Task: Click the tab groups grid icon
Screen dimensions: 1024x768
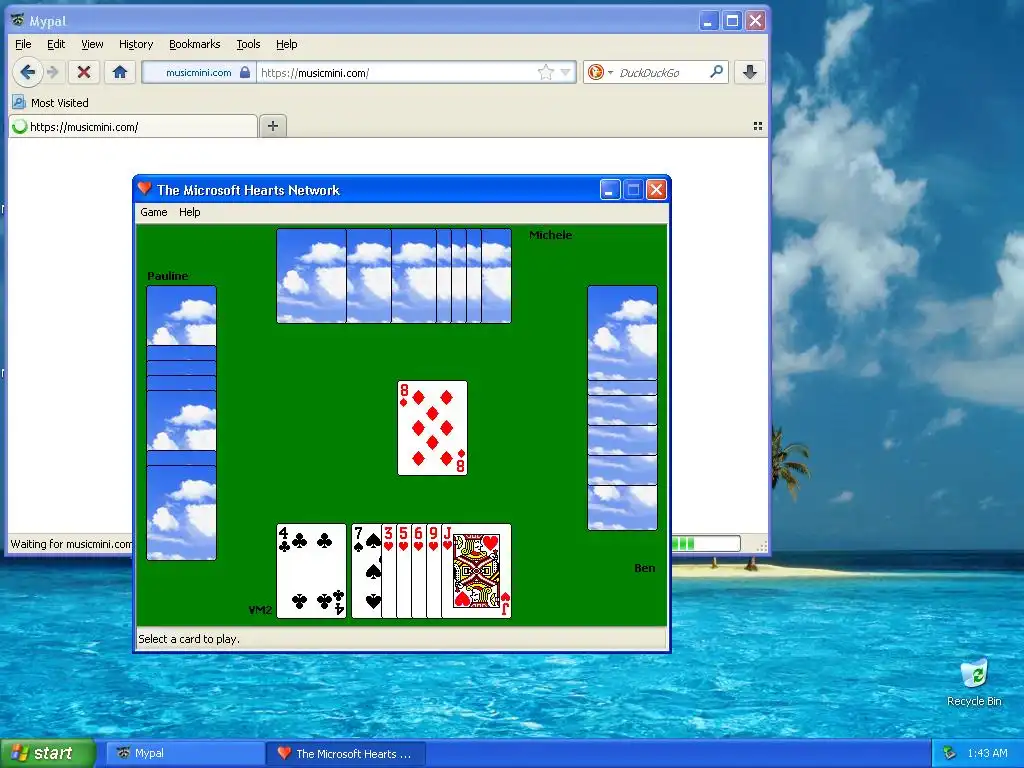Action: click(758, 126)
